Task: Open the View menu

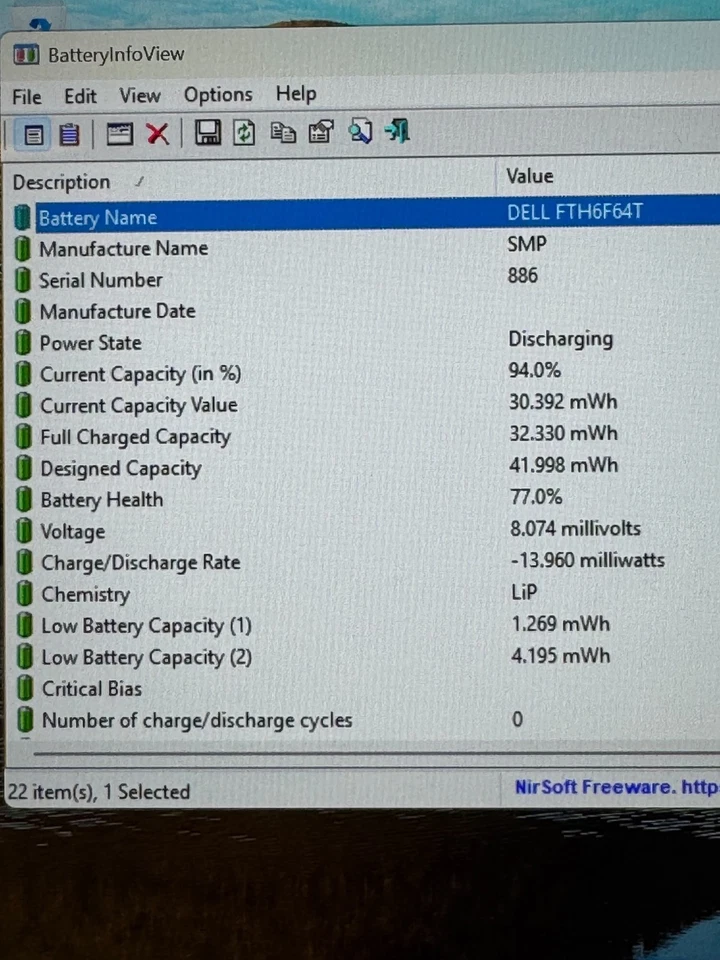Action: pos(140,96)
